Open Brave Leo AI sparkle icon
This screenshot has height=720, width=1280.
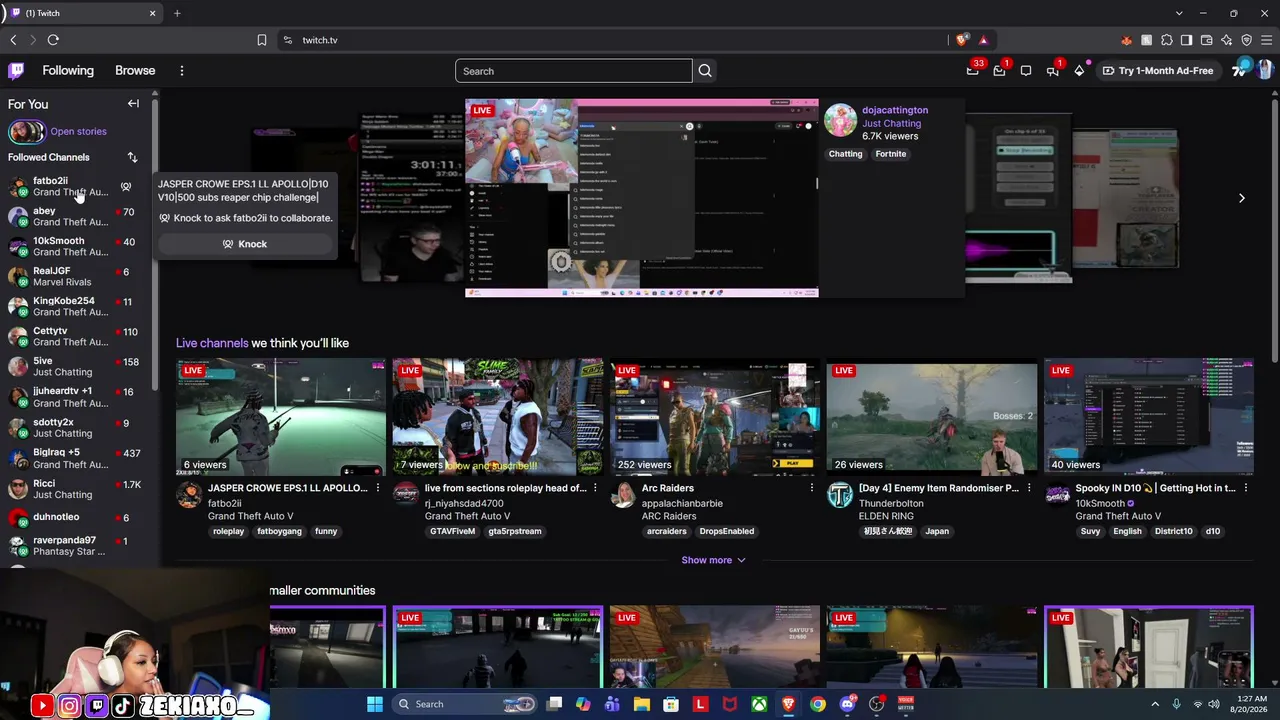coord(1226,40)
